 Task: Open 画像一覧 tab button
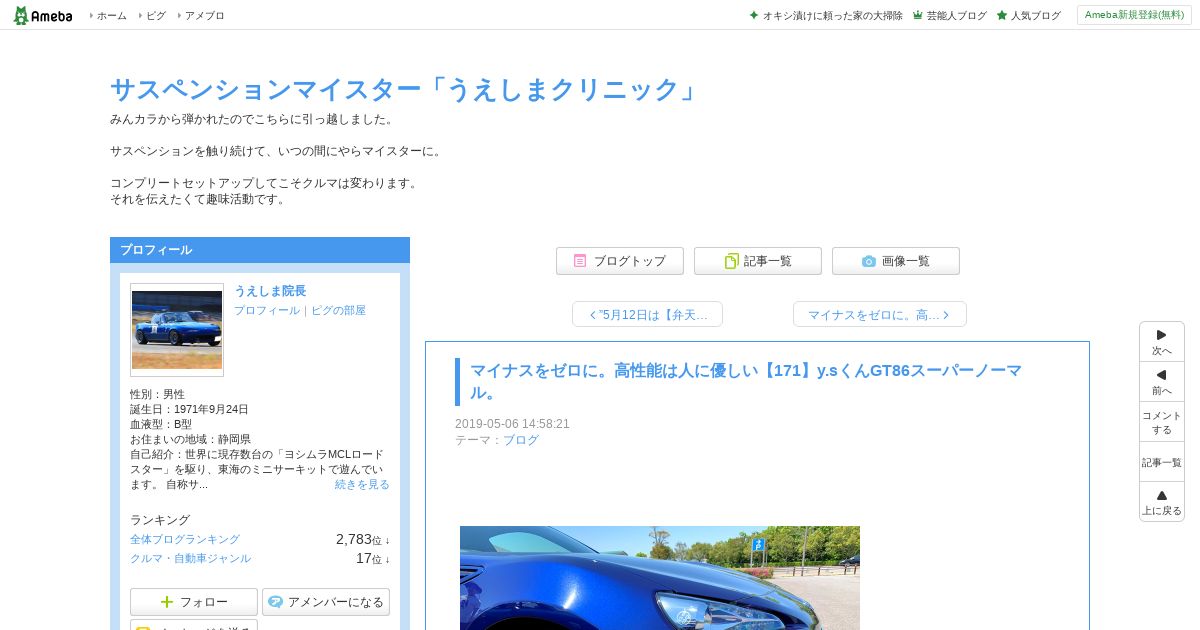pyautogui.click(x=896, y=261)
